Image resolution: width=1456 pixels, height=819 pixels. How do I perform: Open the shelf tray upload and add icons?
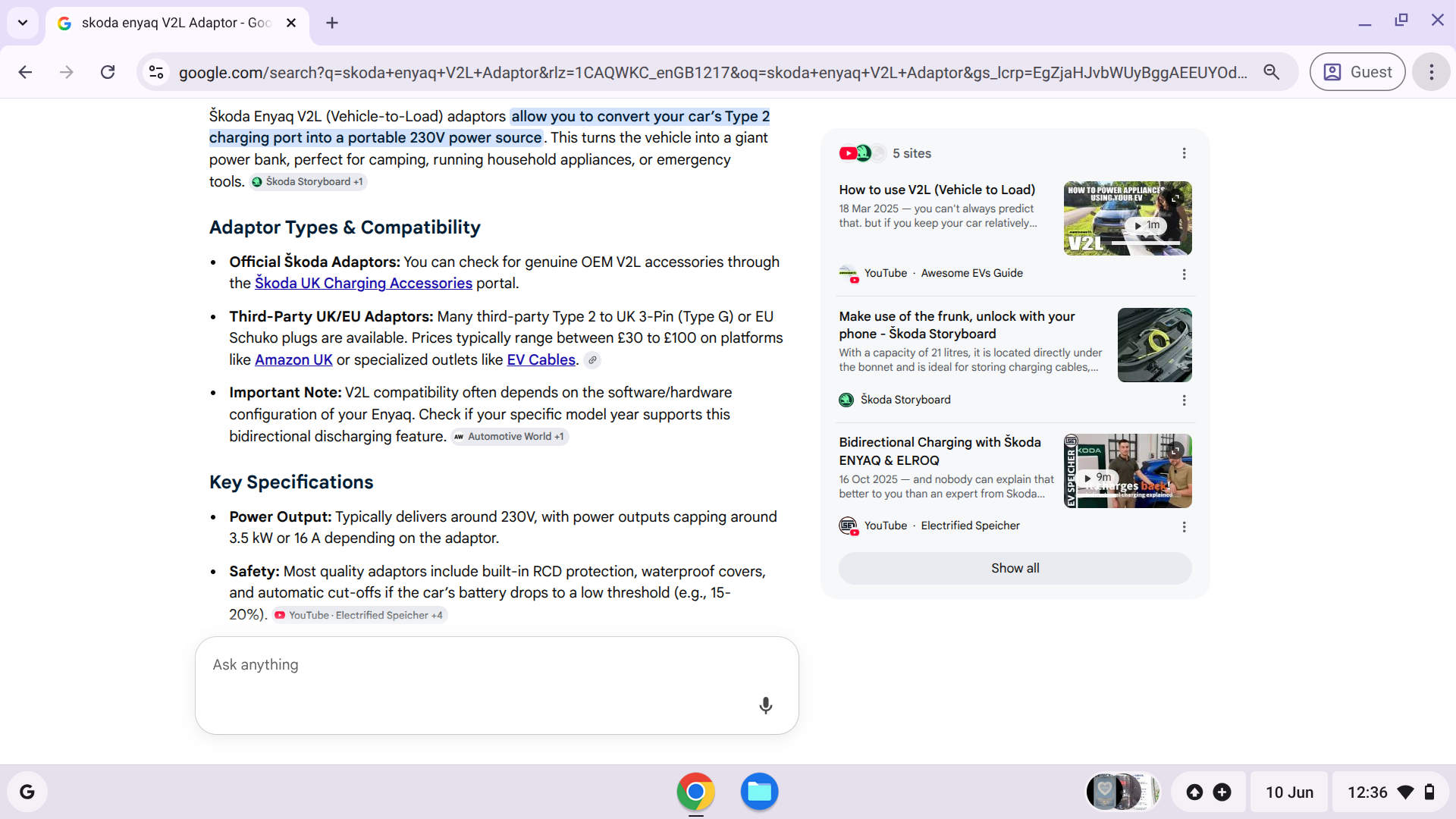(x=1208, y=792)
